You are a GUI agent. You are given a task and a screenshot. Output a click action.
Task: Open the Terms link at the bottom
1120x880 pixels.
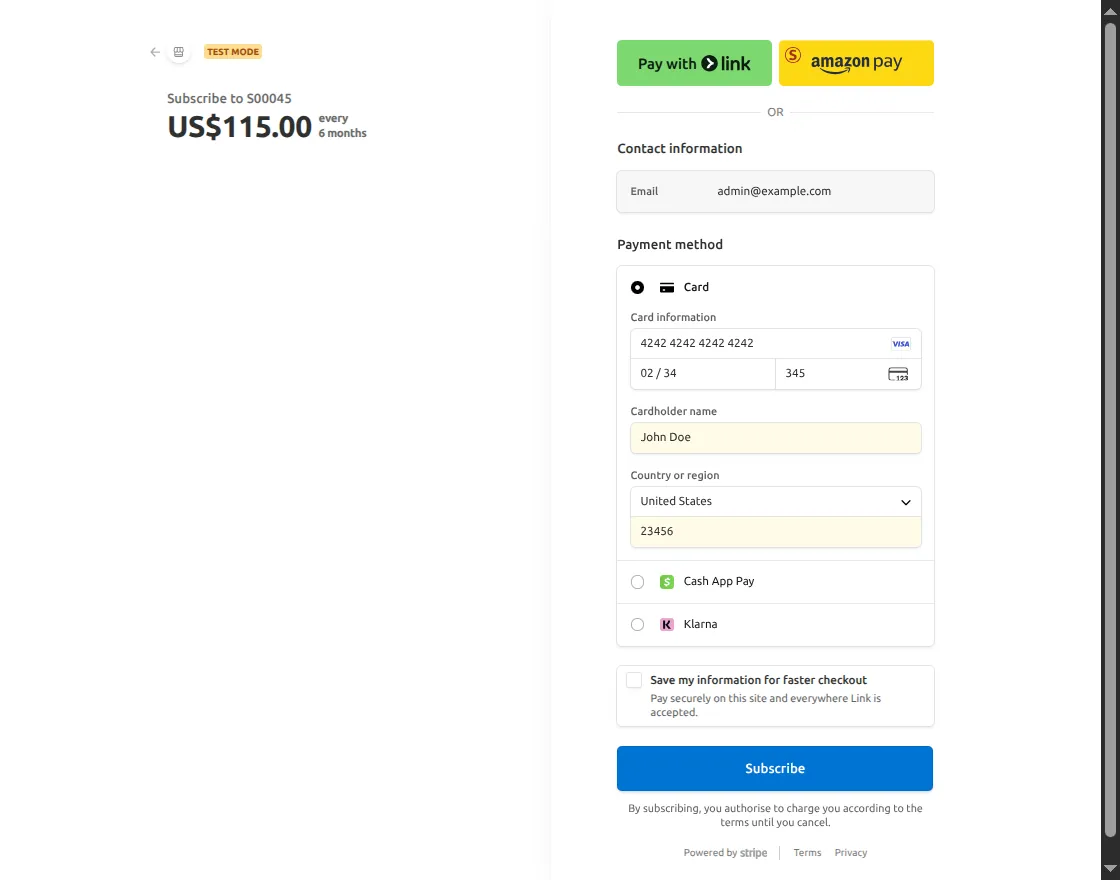coord(806,852)
